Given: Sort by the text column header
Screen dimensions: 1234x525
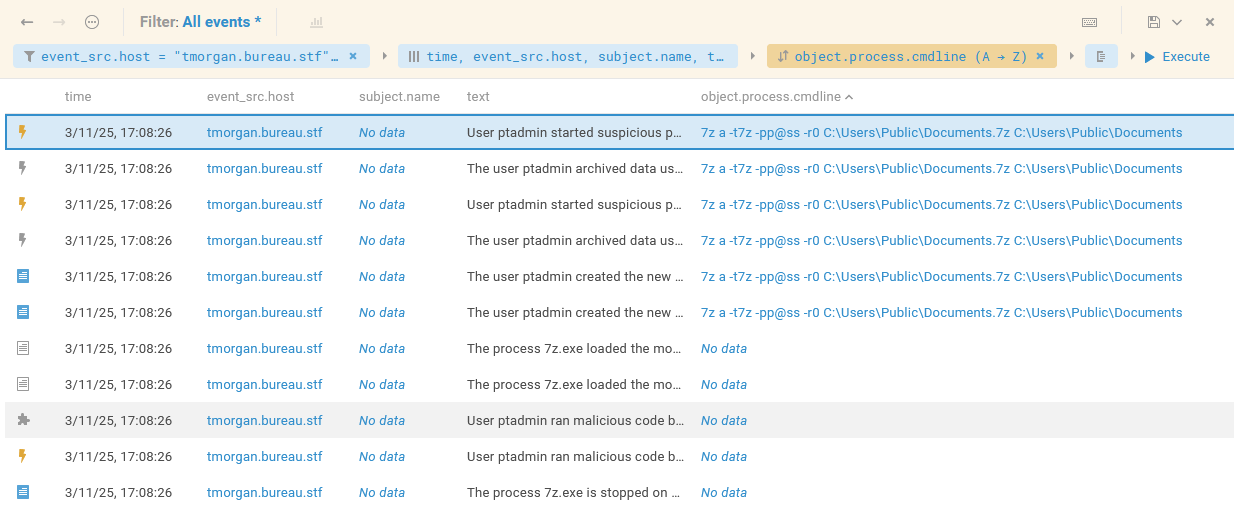Looking at the screenshot, I should click(478, 97).
